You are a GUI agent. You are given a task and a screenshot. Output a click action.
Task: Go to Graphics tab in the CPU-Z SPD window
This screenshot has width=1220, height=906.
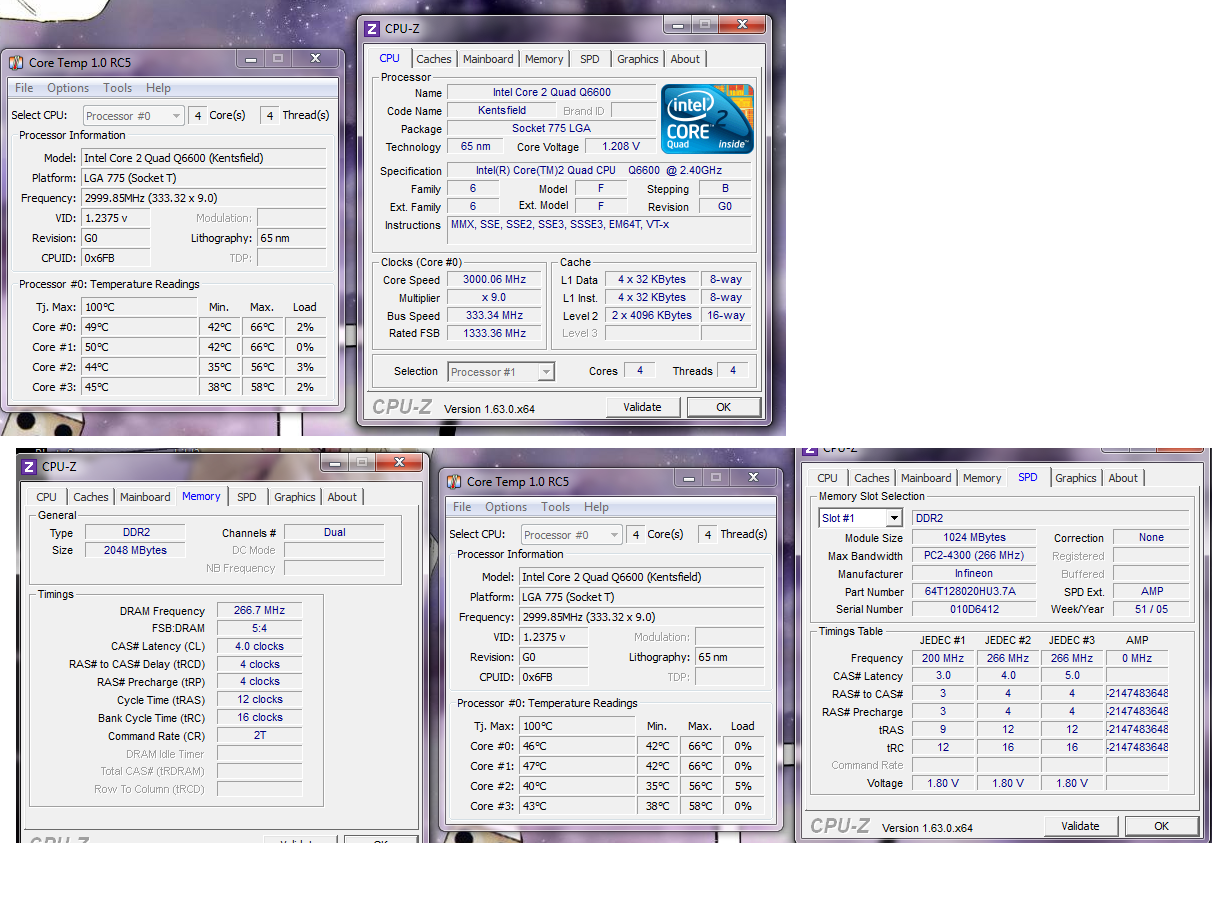tap(1076, 478)
